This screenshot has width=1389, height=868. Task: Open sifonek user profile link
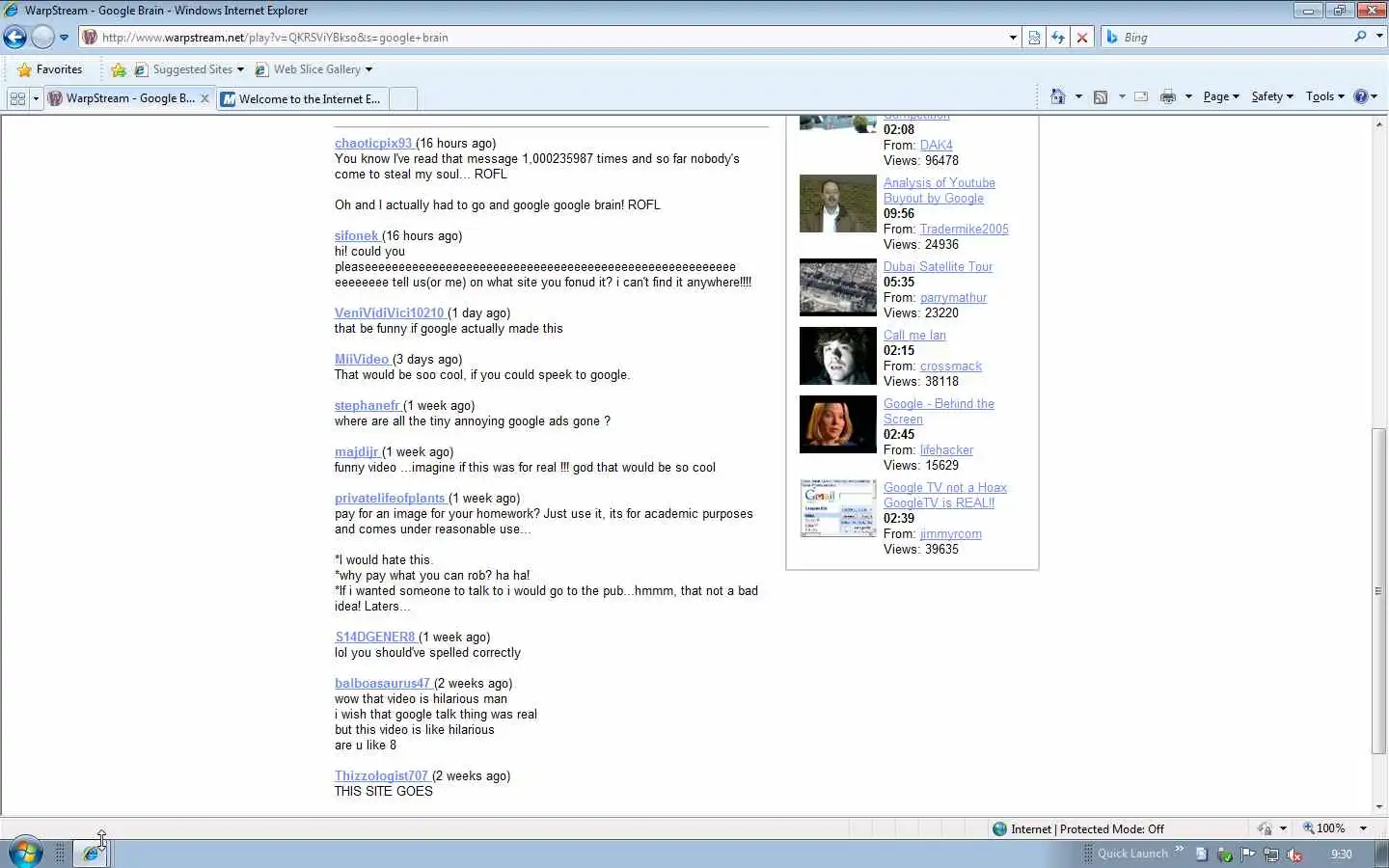[x=357, y=235]
